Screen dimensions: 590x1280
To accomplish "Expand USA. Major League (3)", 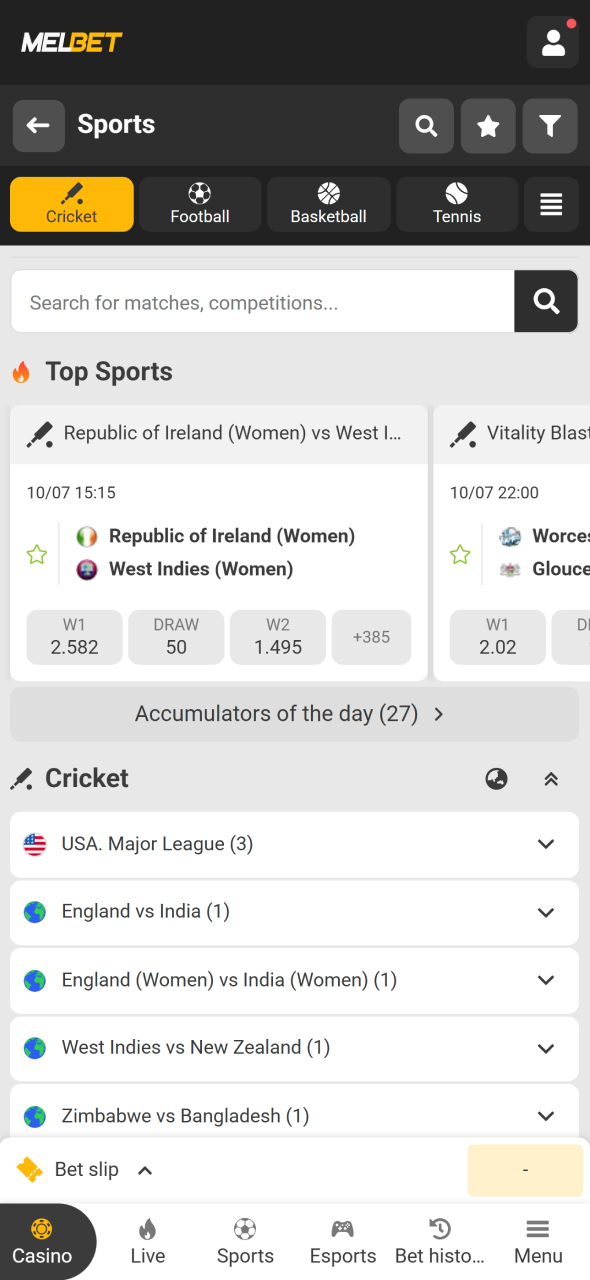I will [294, 844].
